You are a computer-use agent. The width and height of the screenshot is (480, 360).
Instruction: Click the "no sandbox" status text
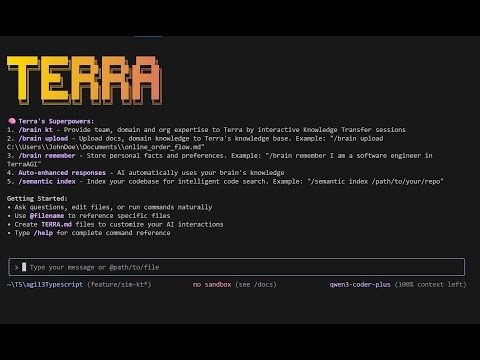212,284
